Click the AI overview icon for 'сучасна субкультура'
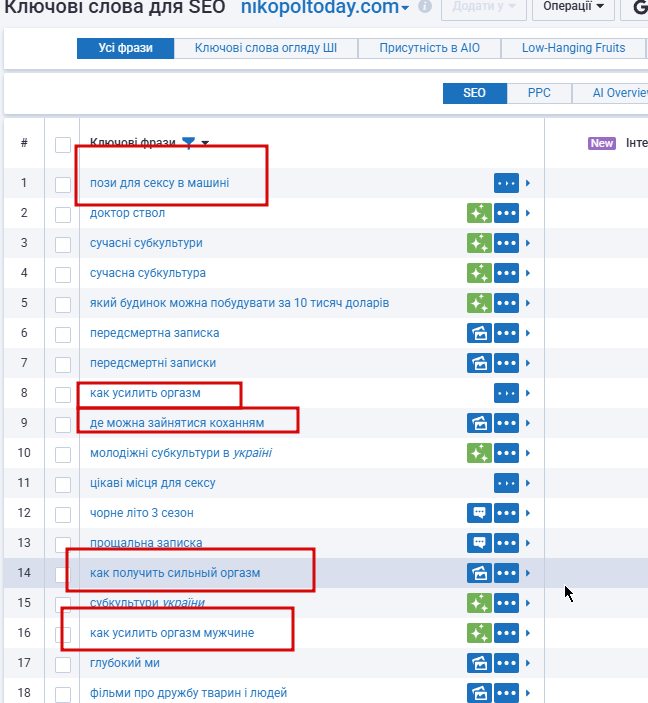The width and height of the screenshot is (648, 703). pos(479,273)
